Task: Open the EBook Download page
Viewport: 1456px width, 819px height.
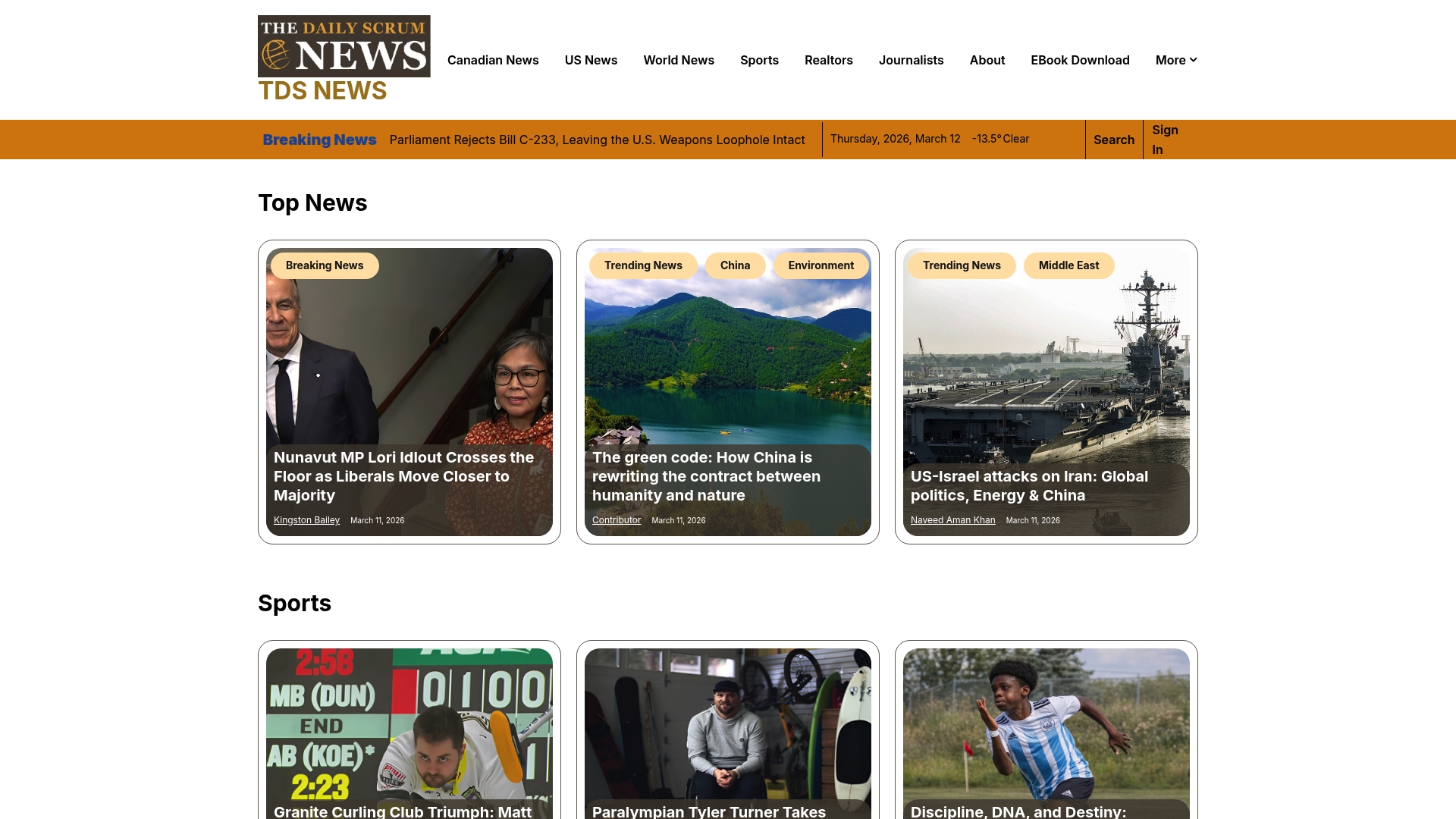Action: click(x=1080, y=60)
